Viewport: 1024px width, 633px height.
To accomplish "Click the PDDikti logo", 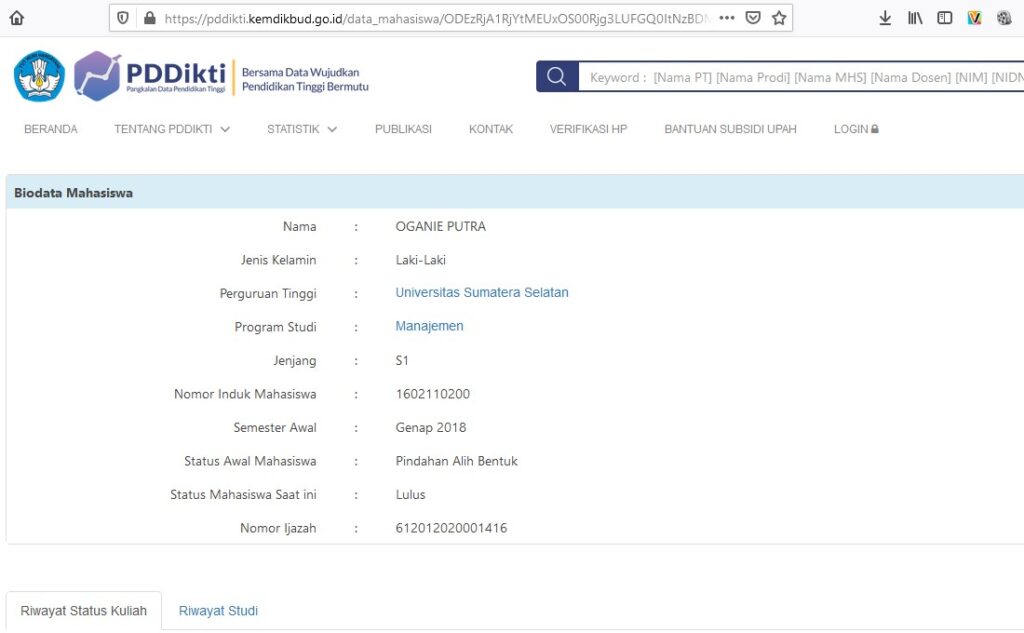I will coord(150,75).
